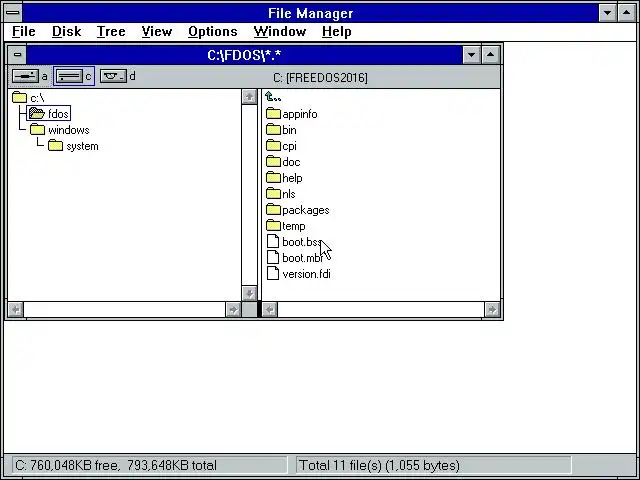The height and width of the screenshot is (480, 640).
Task: Maximize the File Manager window
Action: 627,13
